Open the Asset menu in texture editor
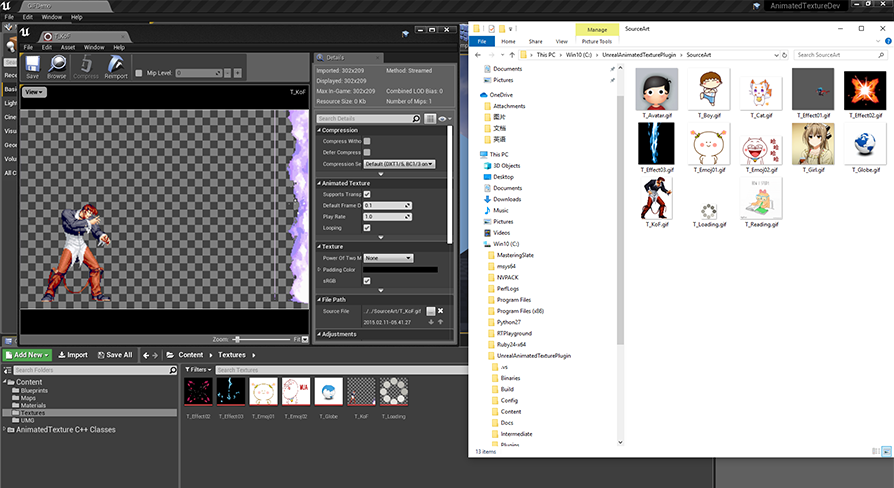The image size is (894, 488). point(68,47)
